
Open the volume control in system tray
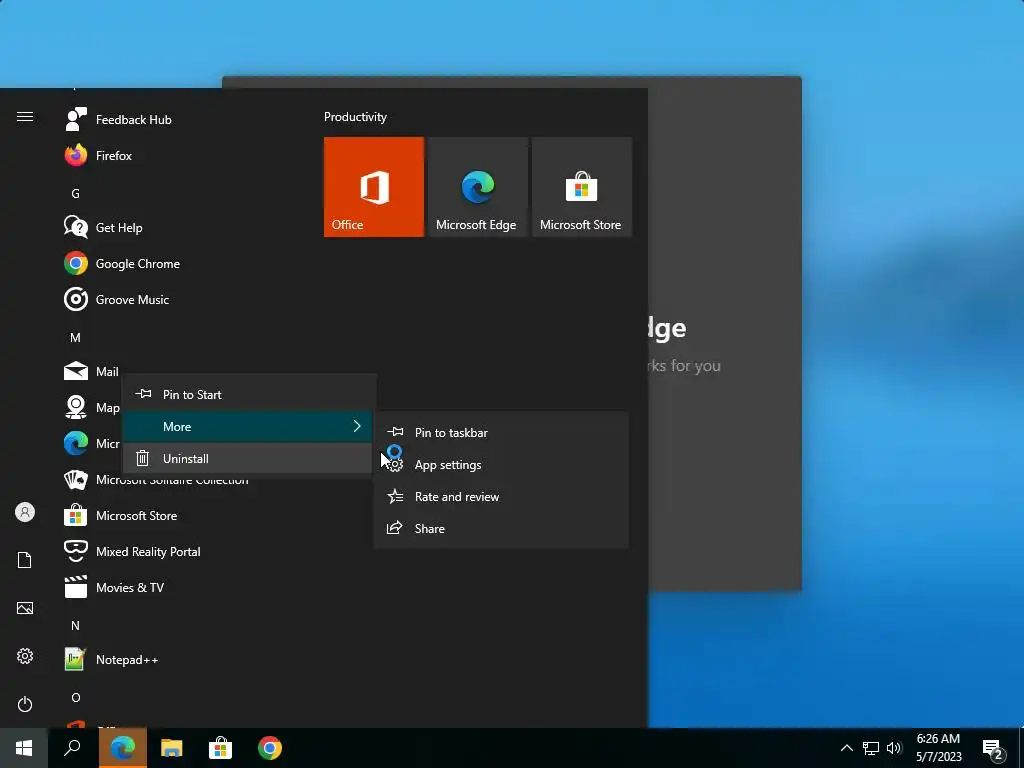tap(894, 748)
